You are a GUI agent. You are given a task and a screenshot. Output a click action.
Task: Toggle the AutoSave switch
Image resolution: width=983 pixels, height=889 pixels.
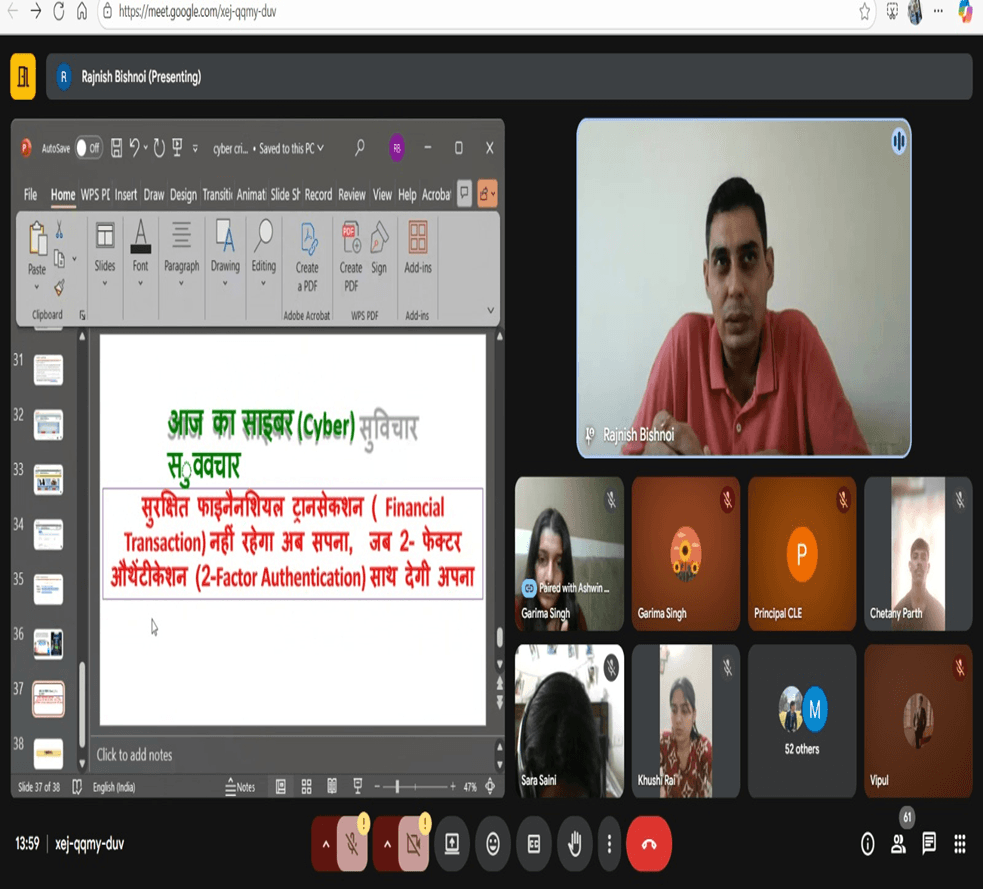(88, 148)
